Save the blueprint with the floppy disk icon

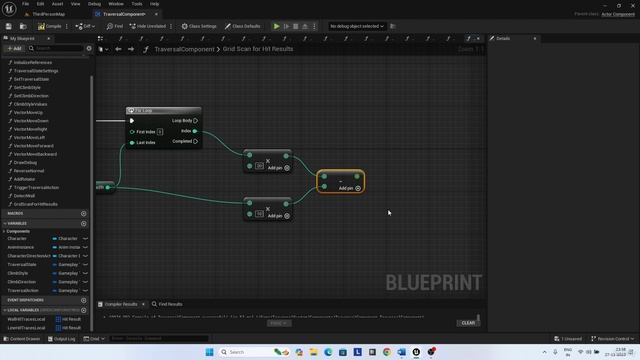pyautogui.click(x=9, y=26)
